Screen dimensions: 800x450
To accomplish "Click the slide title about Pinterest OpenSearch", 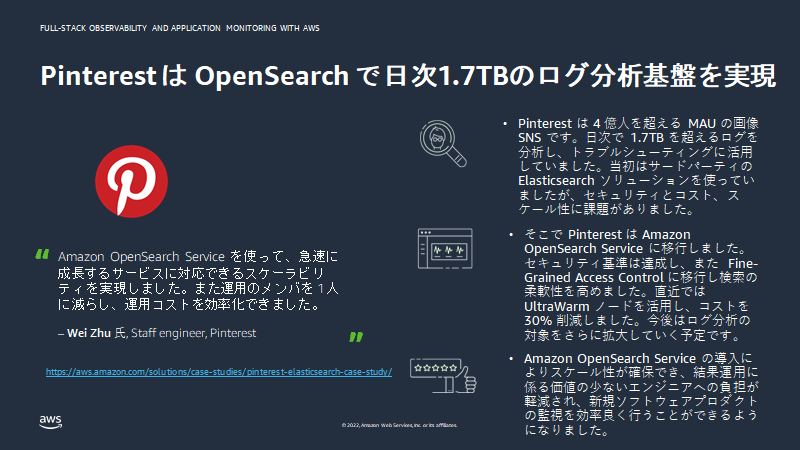I will coord(408,76).
